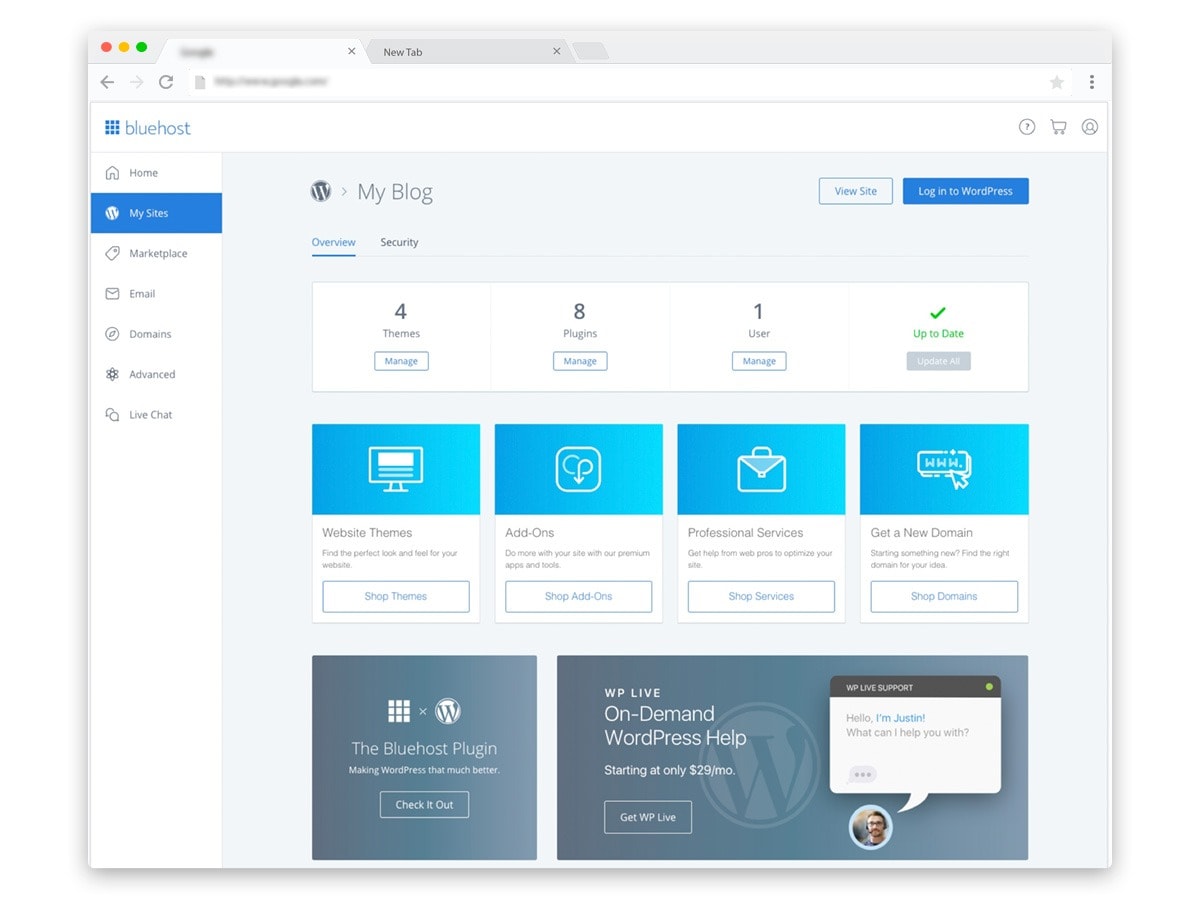This screenshot has height=900, width=1200.
Task: Open My Sites in the sidebar
Action: point(156,213)
